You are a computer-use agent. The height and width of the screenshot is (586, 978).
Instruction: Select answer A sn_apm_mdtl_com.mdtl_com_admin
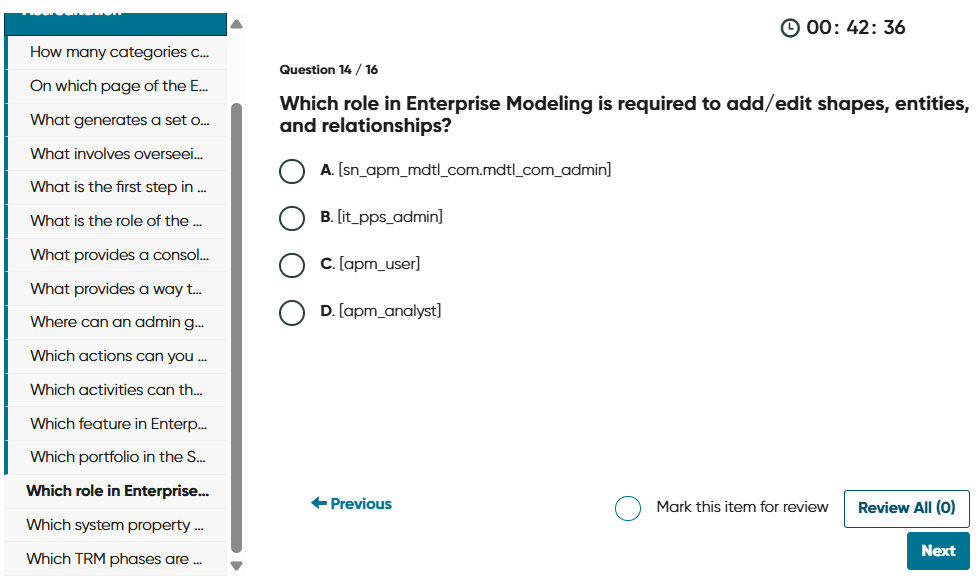pyautogui.click(x=291, y=171)
